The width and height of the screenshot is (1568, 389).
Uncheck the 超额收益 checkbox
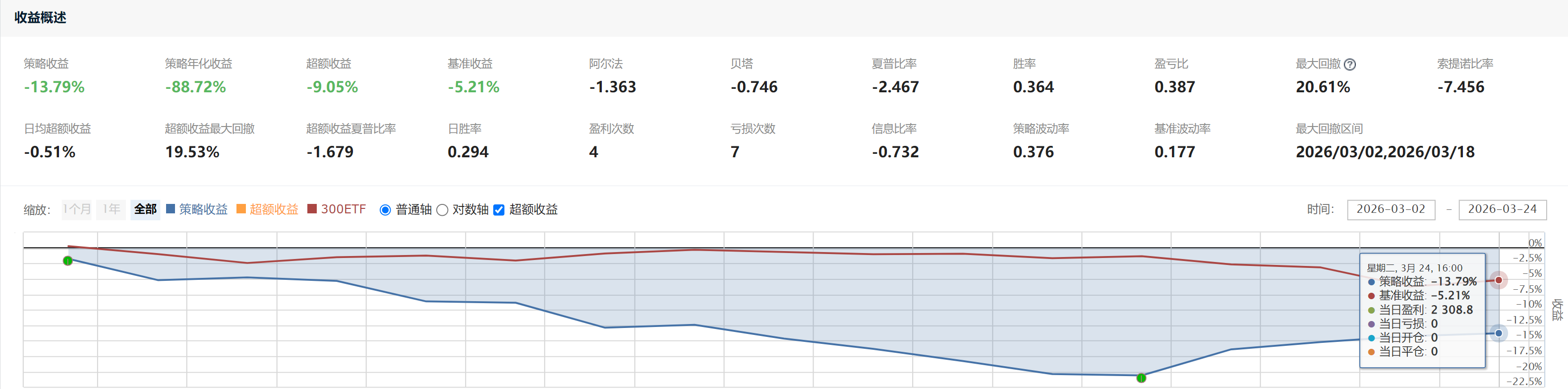pos(499,210)
